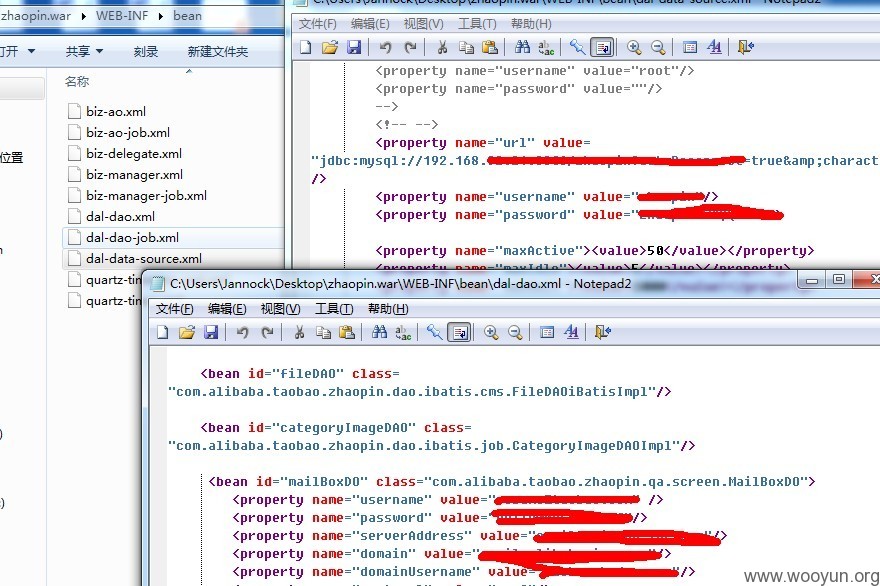
Task: Click Open folder icon in dal-data-source.xml Notepad2 toolbar
Action: tap(330, 48)
